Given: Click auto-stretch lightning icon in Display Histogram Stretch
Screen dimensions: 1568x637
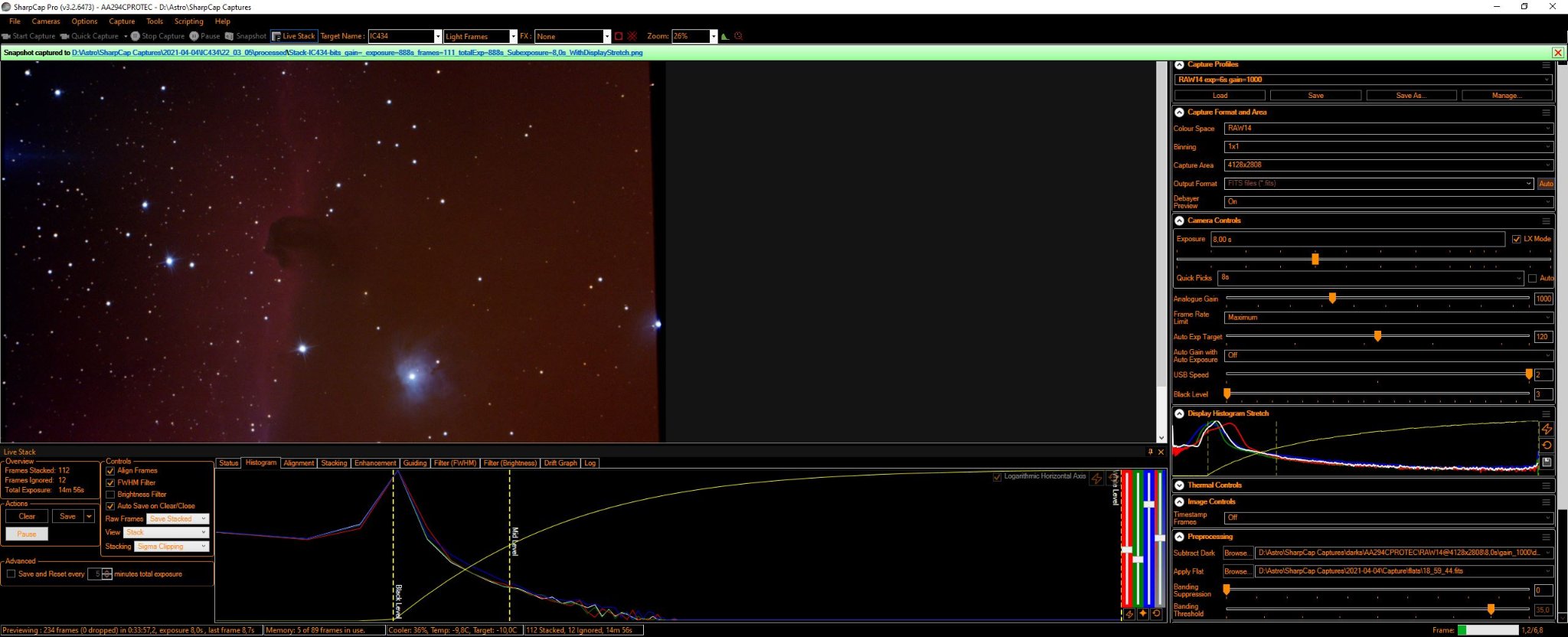Looking at the screenshot, I should coord(1546,429).
